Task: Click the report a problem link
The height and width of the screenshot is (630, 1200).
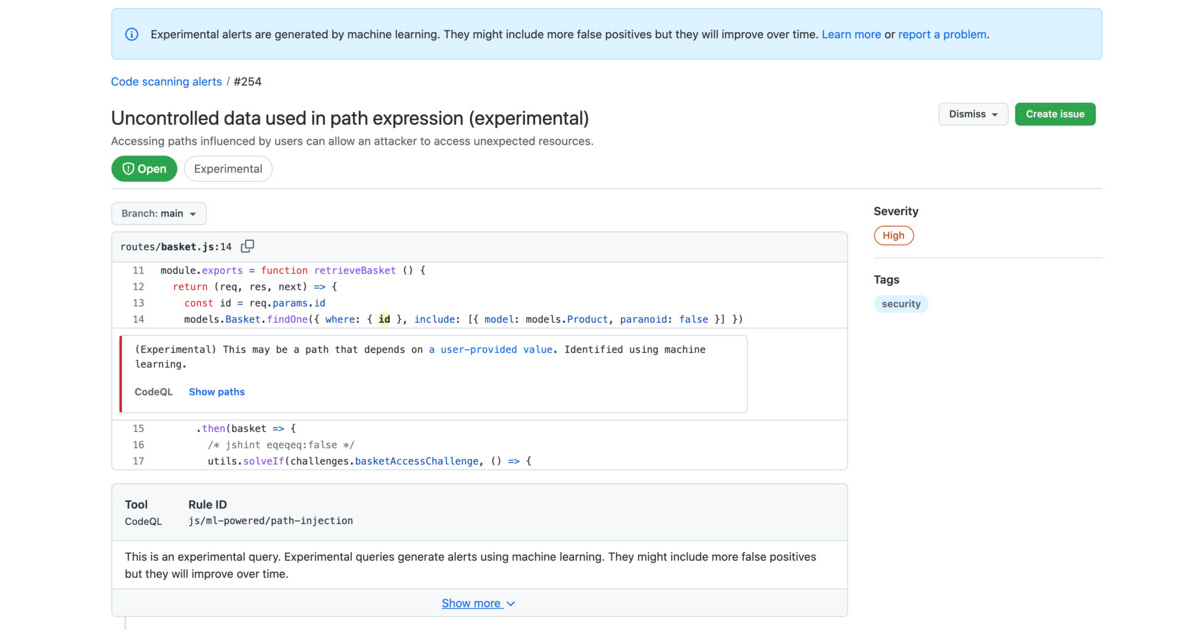Action: tap(942, 33)
